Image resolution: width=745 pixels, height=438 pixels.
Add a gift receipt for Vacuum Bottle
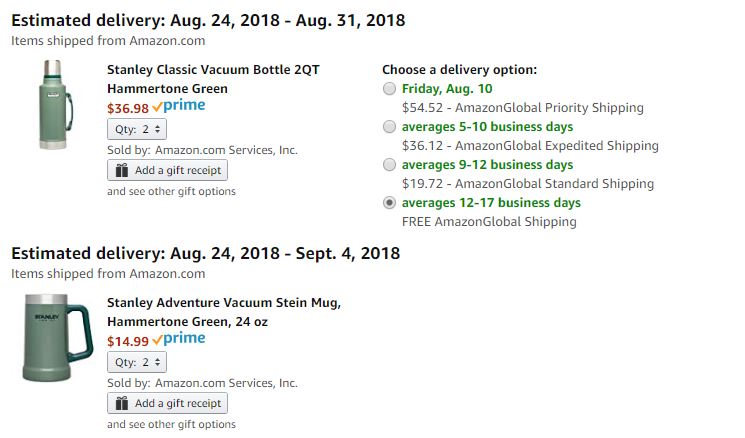pyautogui.click(x=167, y=170)
